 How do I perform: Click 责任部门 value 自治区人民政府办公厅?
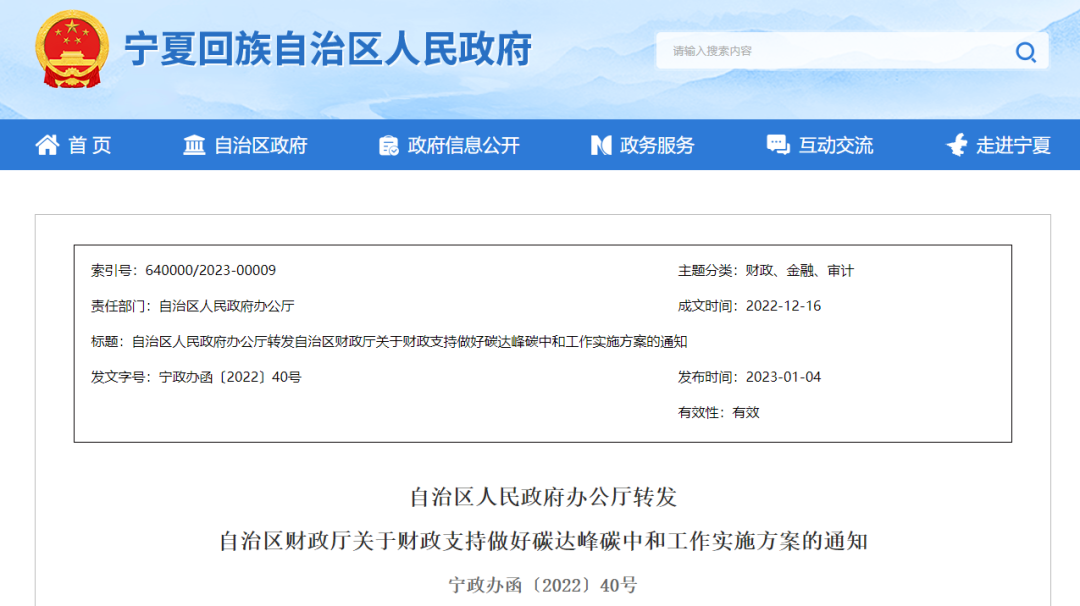[227, 306]
